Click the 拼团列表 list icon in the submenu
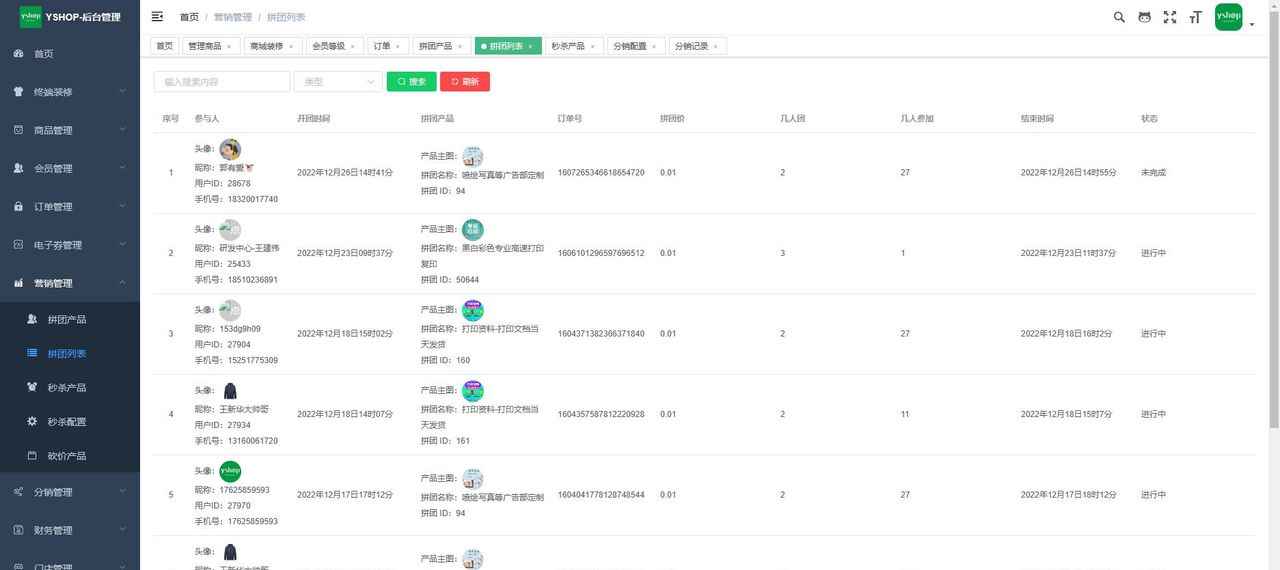Viewport: 1280px width, 570px height. pyautogui.click(x=32, y=353)
